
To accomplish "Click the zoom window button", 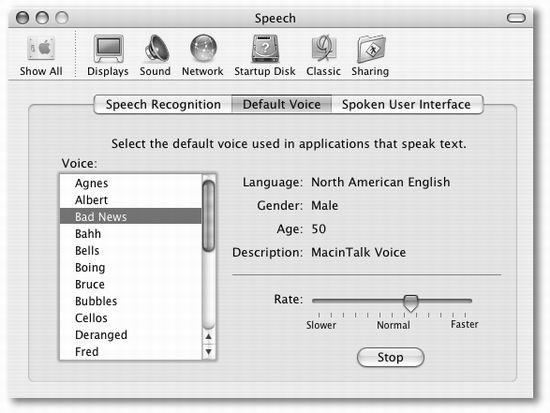I will [62, 17].
